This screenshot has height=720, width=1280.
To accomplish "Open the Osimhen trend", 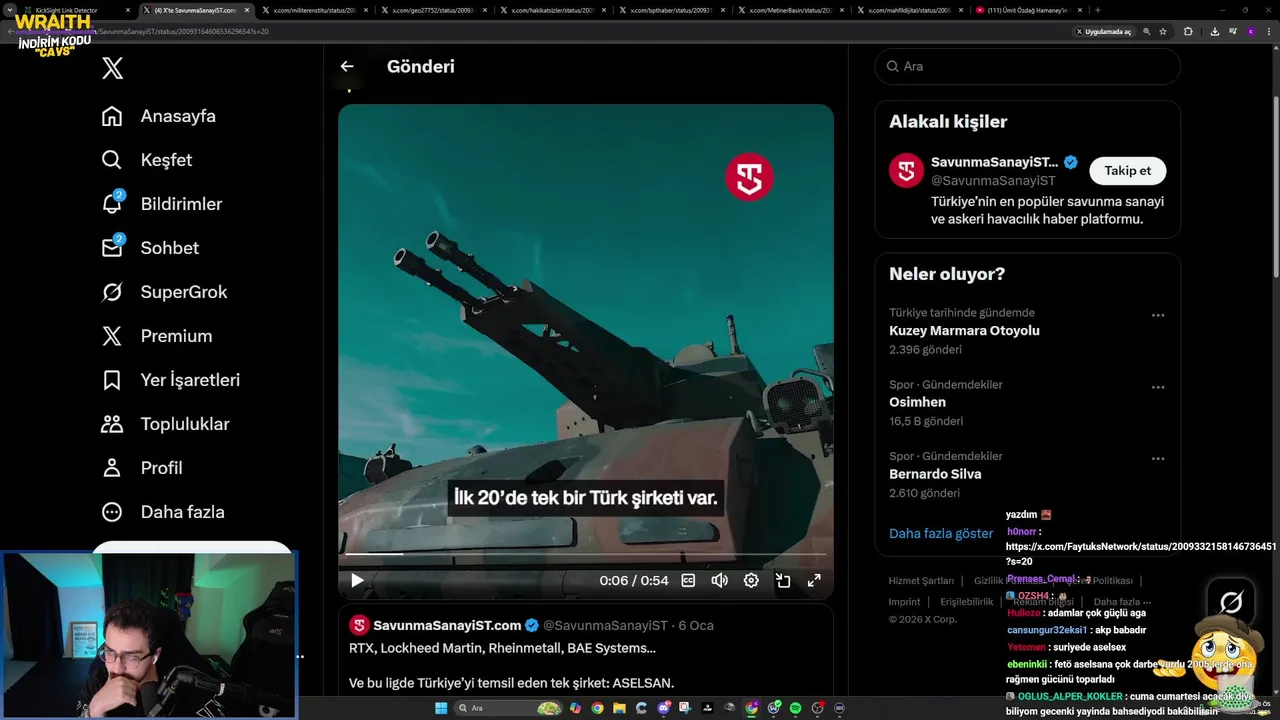I will coord(917,402).
